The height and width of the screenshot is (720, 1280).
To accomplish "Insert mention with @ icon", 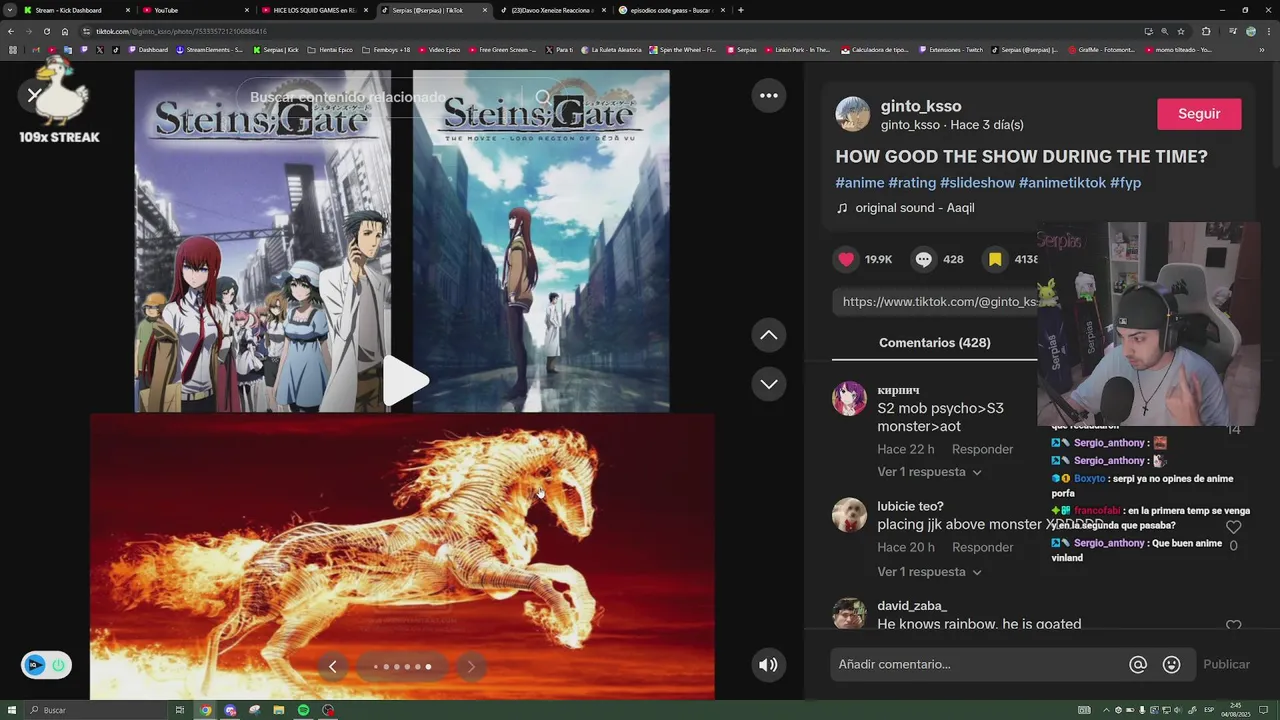I will pos(1138,664).
